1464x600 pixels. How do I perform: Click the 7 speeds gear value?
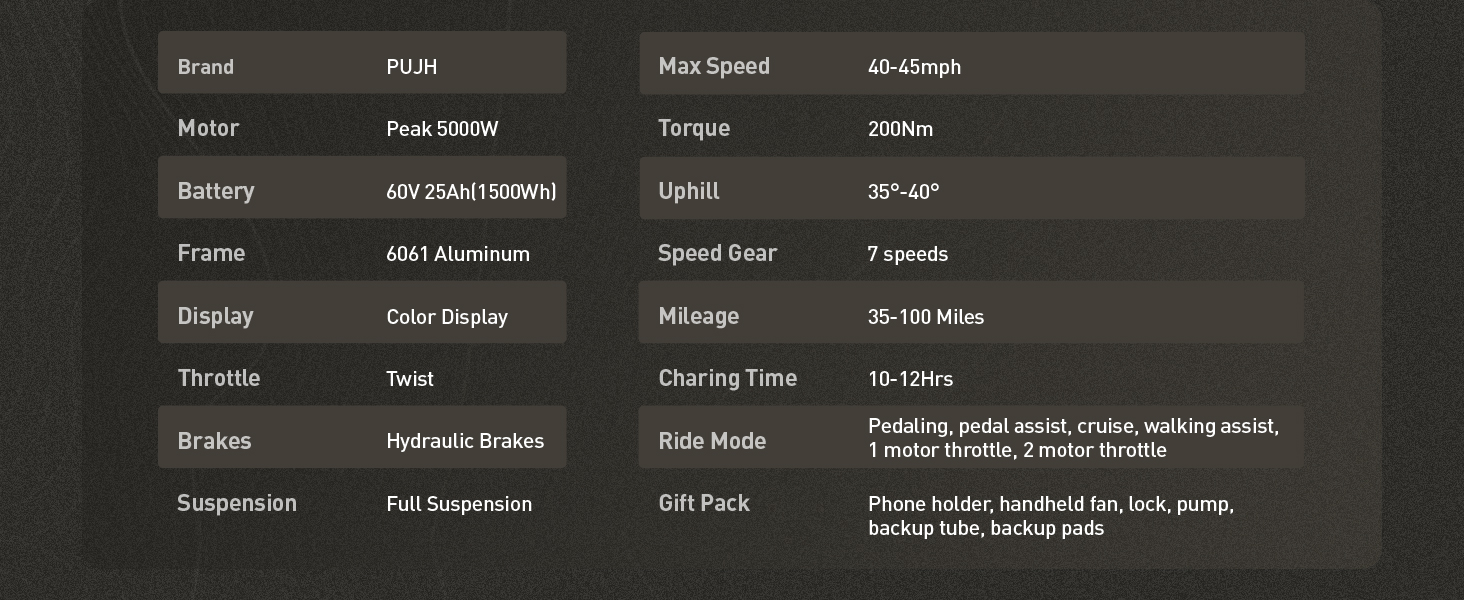click(x=907, y=254)
